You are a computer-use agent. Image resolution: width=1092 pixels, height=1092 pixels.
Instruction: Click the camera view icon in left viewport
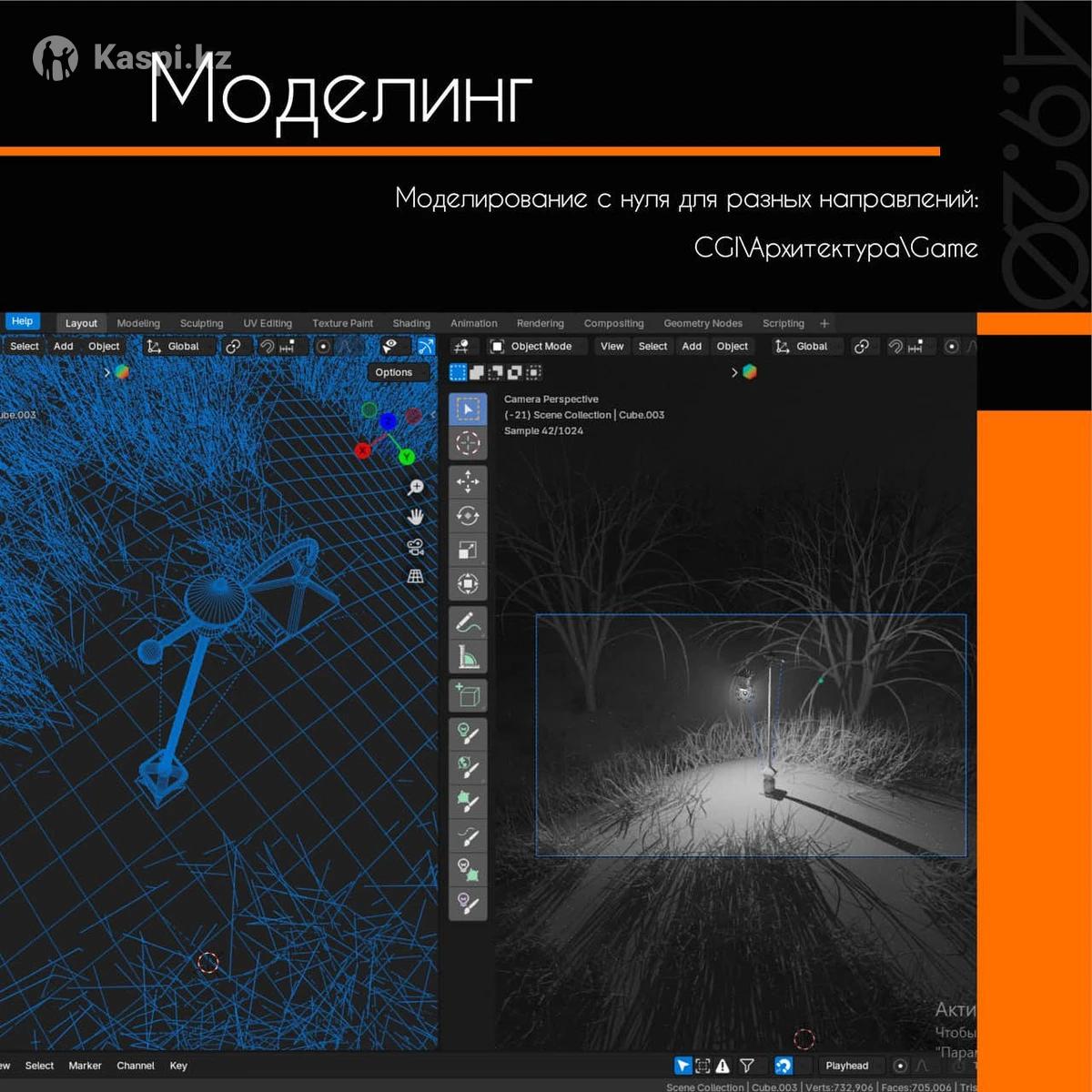click(416, 547)
